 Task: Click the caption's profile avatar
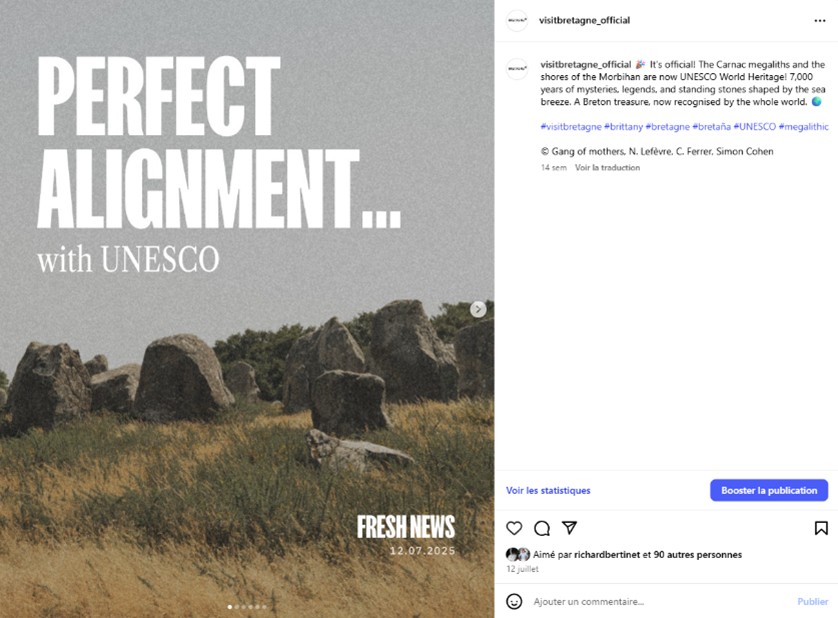coord(517,70)
